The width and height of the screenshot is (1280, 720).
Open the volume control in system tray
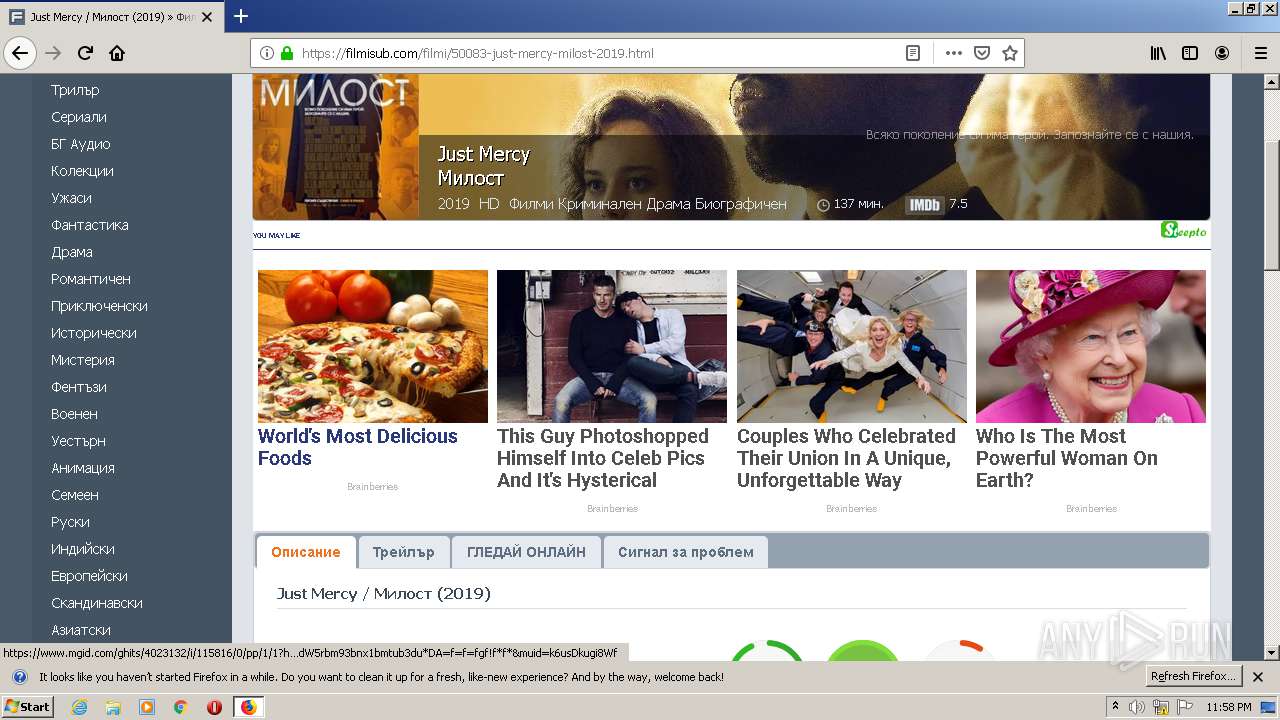coord(1137,707)
